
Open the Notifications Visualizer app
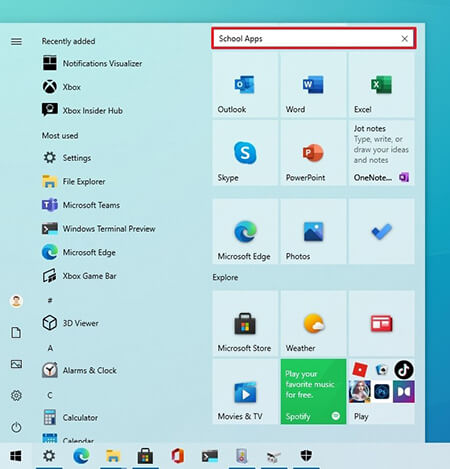click(x=92, y=63)
